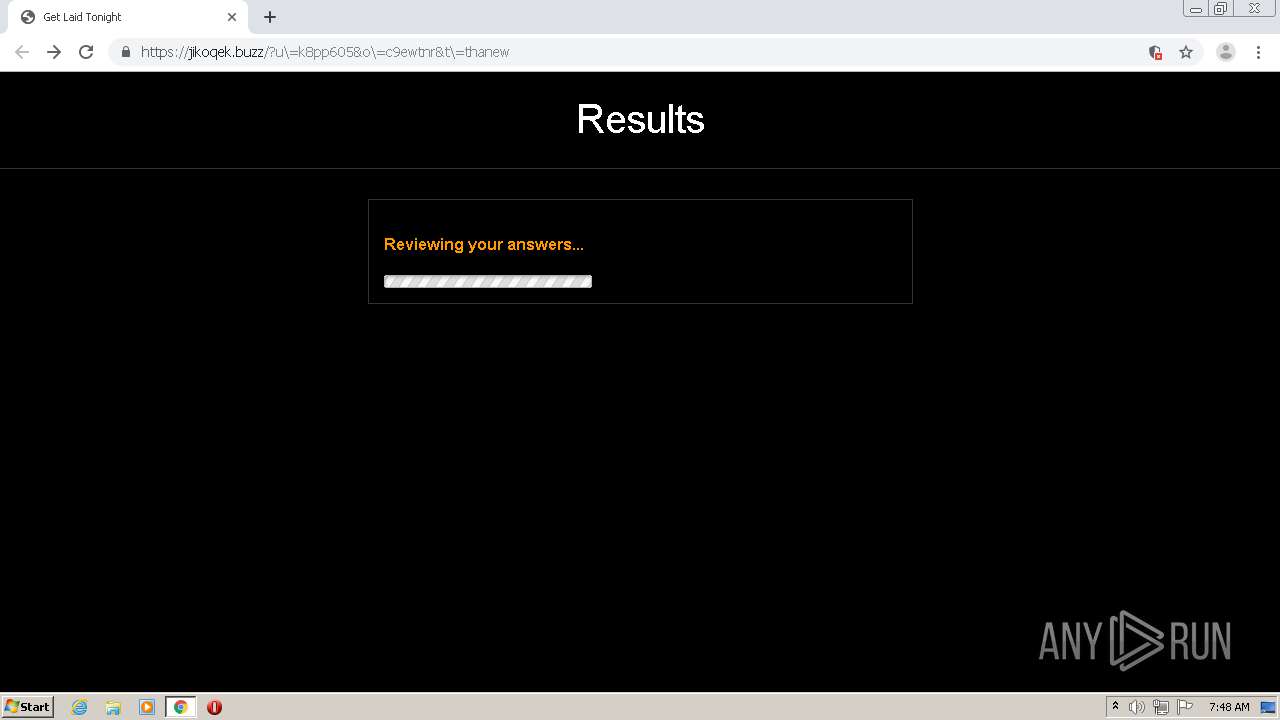The image size is (1280, 720).
Task: Open the shield extension icon
Action: (x=1155, y=52)
